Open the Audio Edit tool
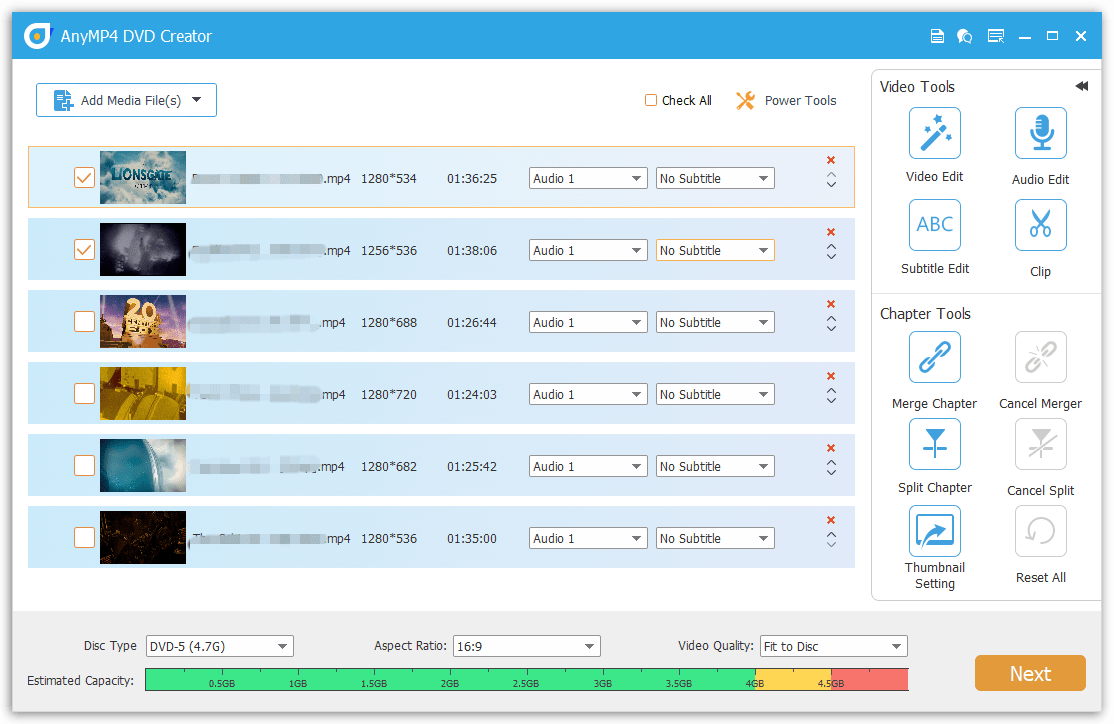The width and height of the screenshot is (1114, 724). tap(1040, 133)
